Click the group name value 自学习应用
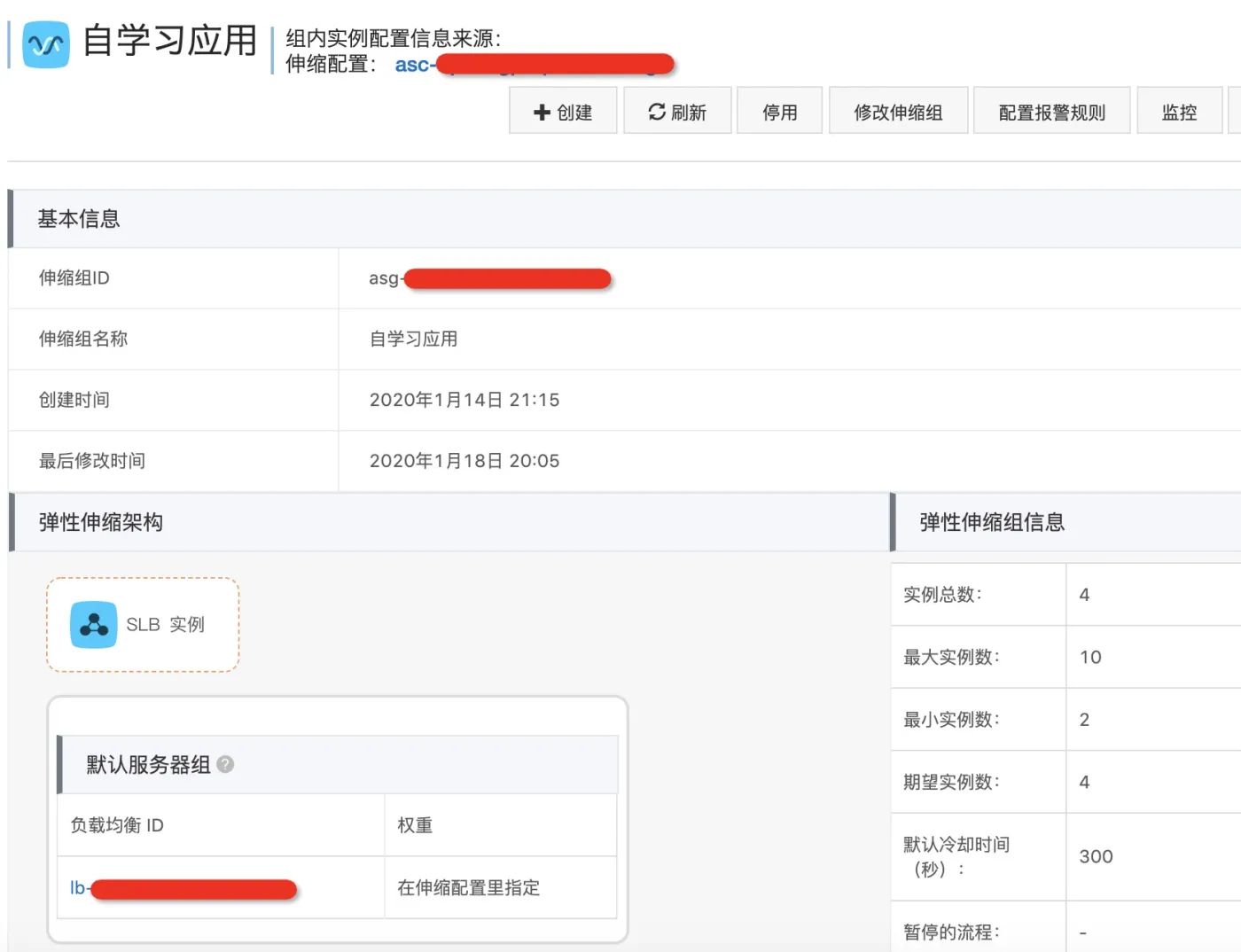The image size is (1241, 952). pyautogui.click(x=413, y=339)
